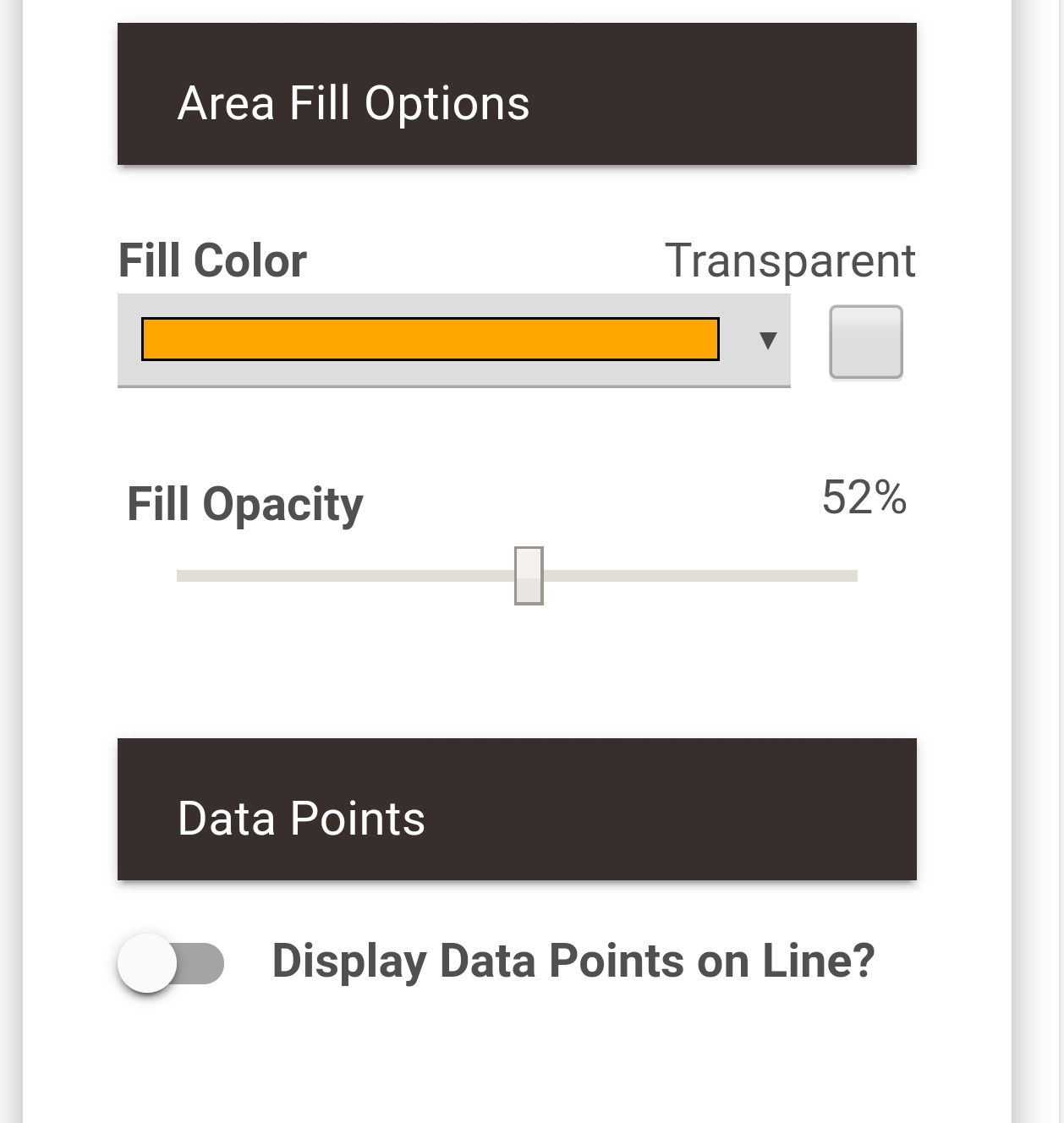Image resolution: width=1064 pixels, height=1123 pixels.
Task: Click the far left end of opacity slider
Action: click(x=181, y=576)
